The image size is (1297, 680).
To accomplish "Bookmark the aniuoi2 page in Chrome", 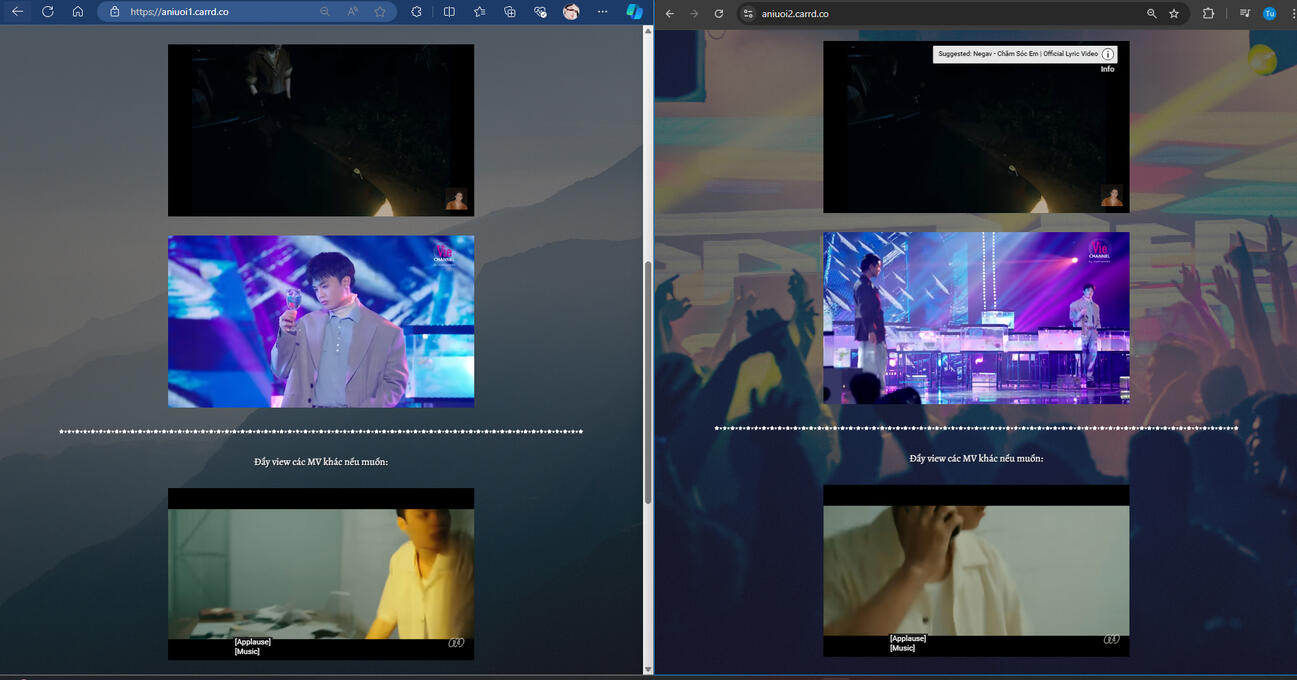I will click(1174, 14).
